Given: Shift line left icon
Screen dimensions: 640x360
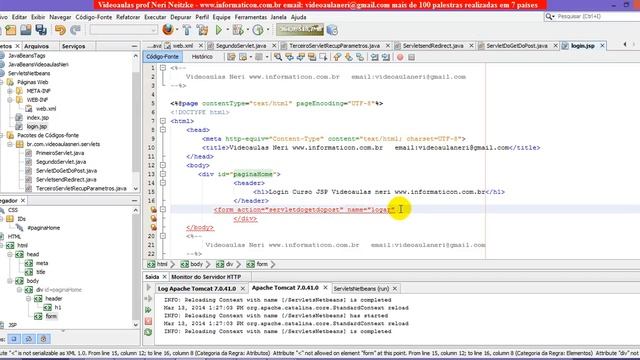Looking at the screenshot, I should pyautogui.click(x=374, y=57).
